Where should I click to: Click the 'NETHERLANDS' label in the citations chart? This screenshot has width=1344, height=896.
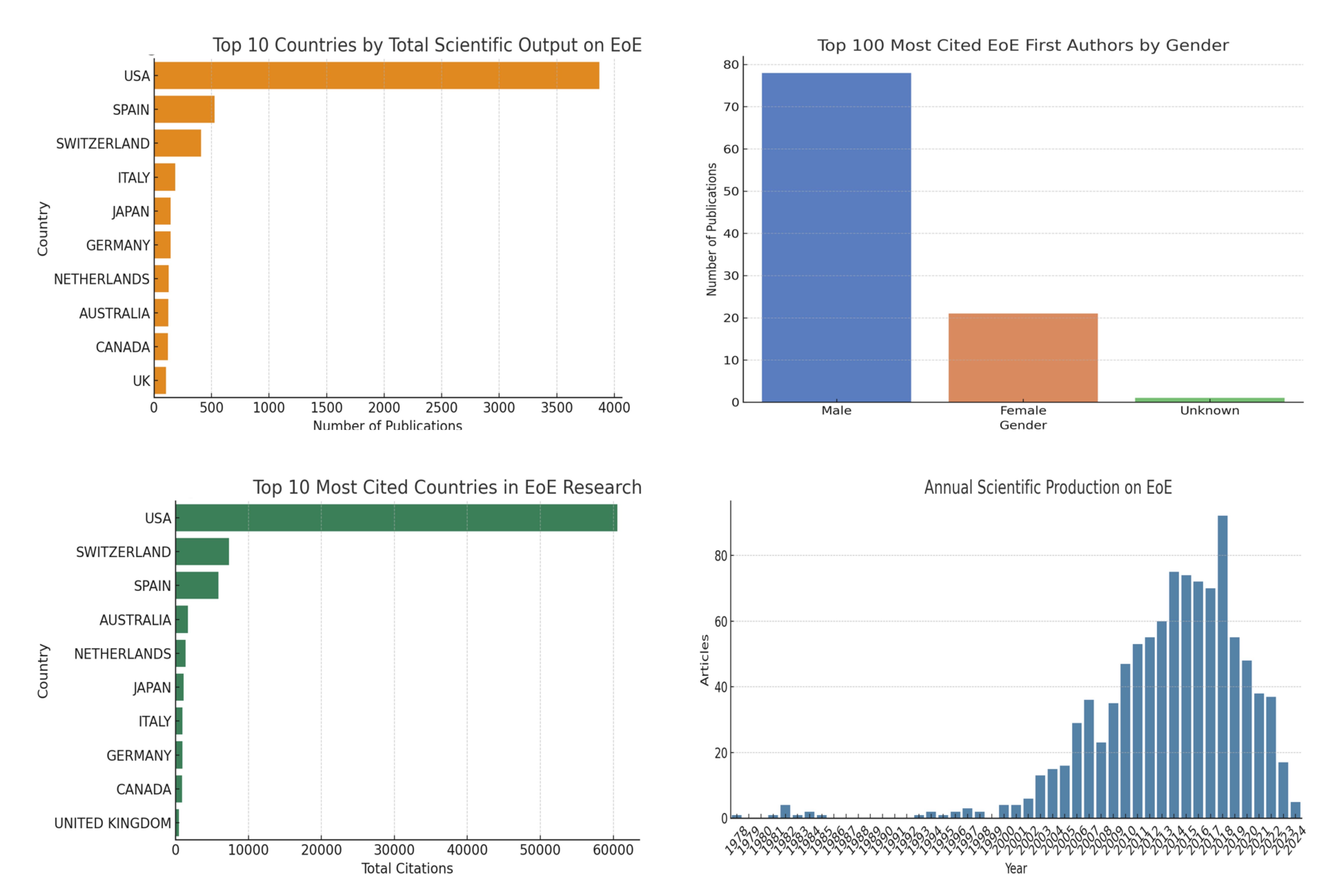123,654
